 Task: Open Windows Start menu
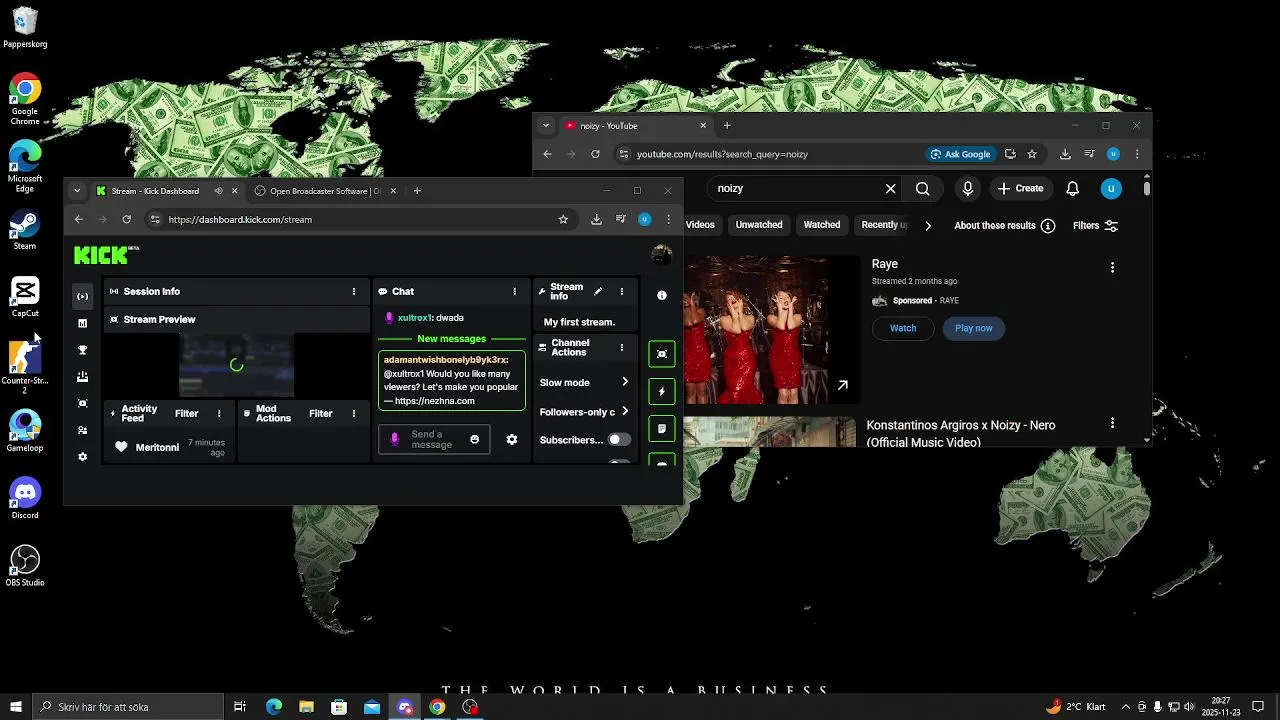pyautogui.click(x=15, y=707)
